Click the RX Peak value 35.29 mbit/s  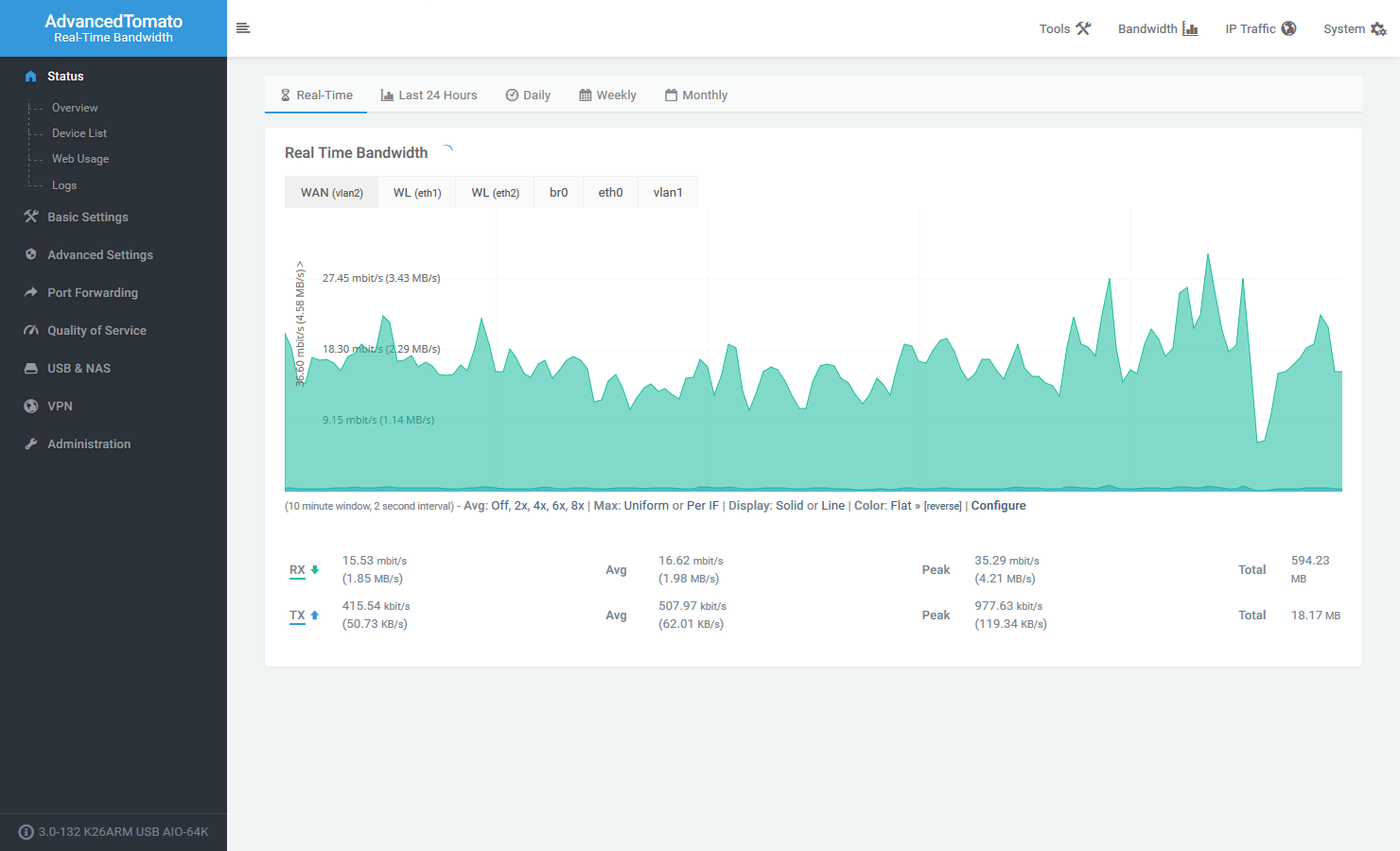pos(1006,561)
